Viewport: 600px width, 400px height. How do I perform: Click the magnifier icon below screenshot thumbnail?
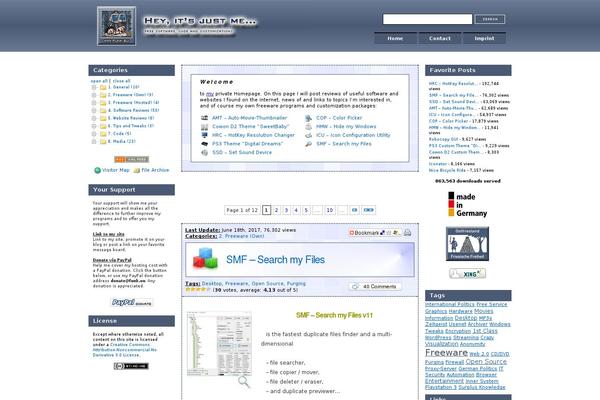(244, 381)
